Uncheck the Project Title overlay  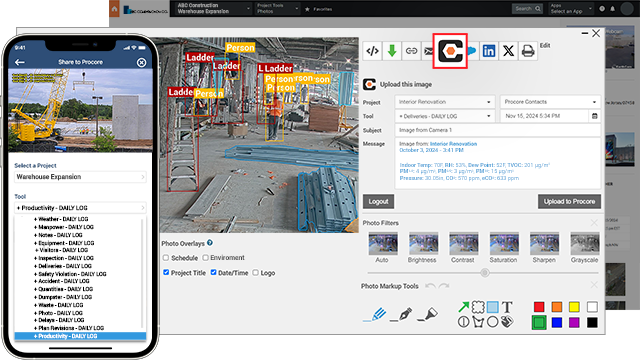click(166, 272)
